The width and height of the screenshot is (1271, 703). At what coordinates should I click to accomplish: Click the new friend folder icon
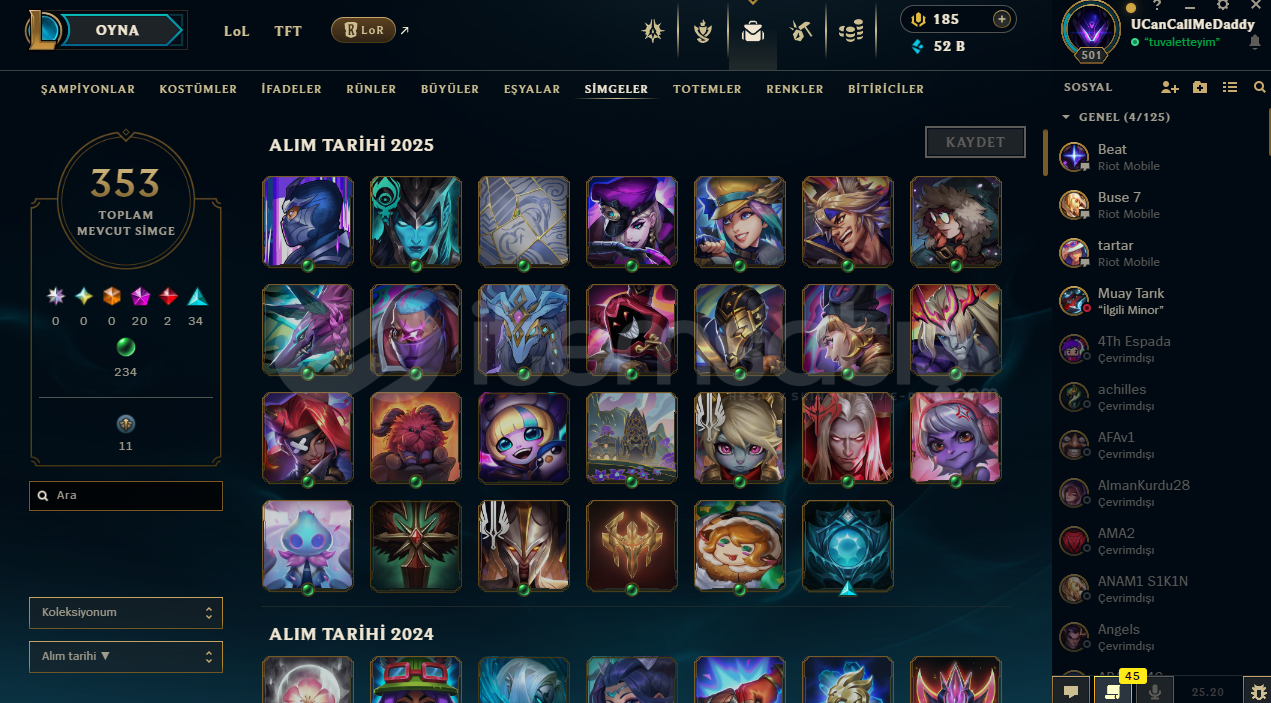pos(1200,88)
